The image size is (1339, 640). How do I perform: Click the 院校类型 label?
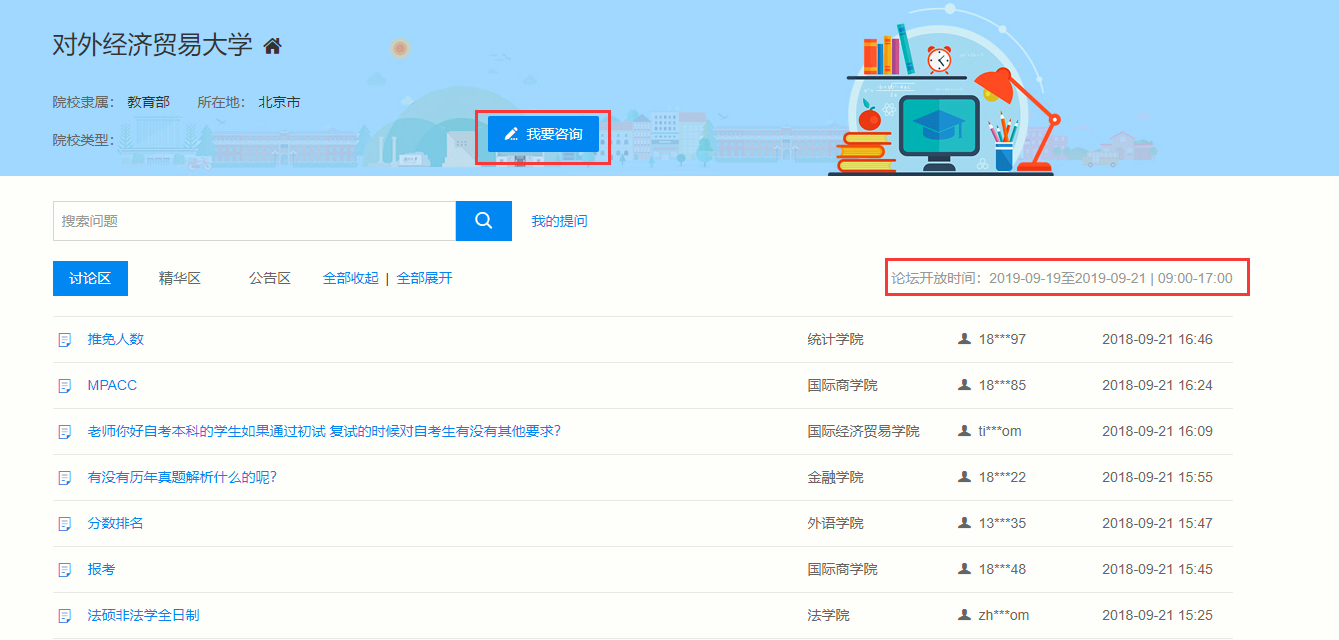(x=83, y=140)
